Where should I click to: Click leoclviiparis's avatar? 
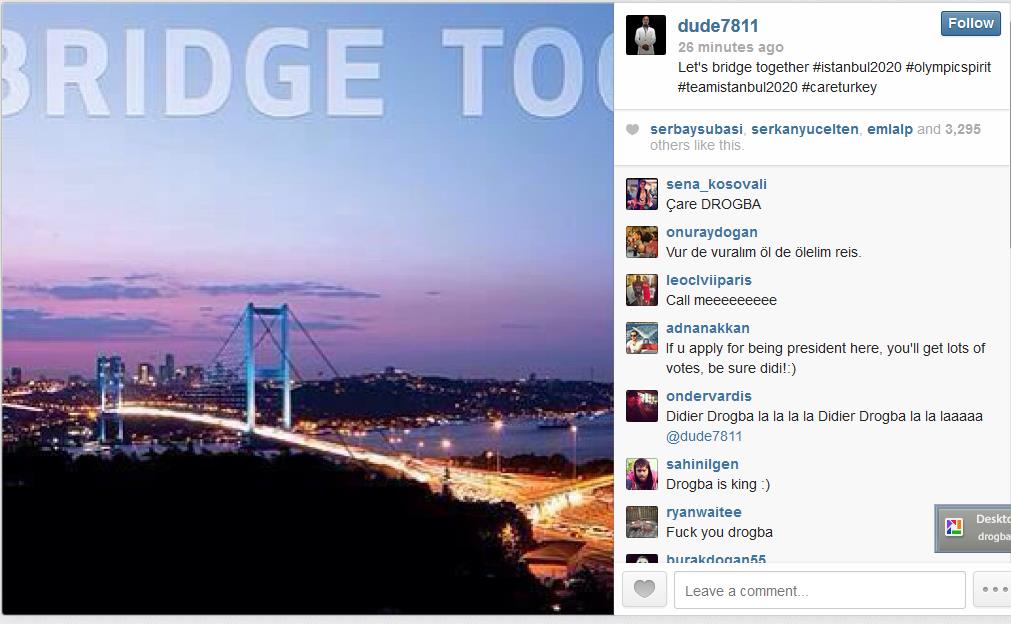[x=642, y=290]
